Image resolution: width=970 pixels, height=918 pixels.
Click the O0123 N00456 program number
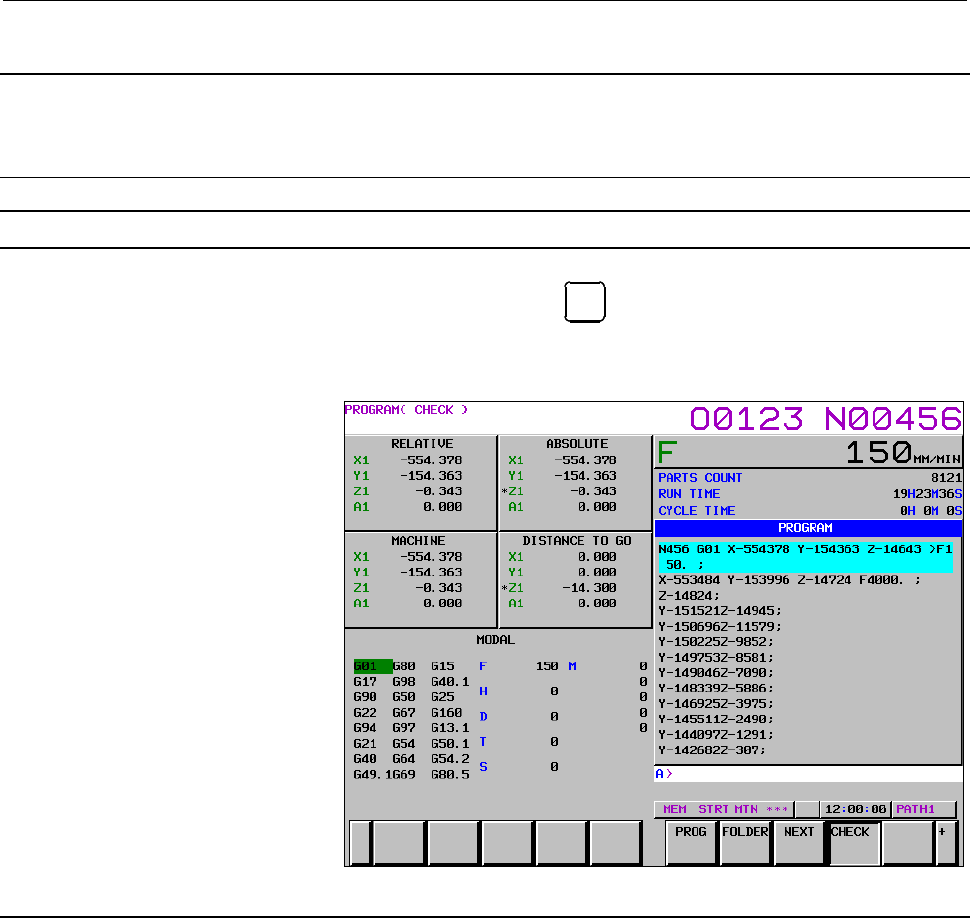click(825, 419)
